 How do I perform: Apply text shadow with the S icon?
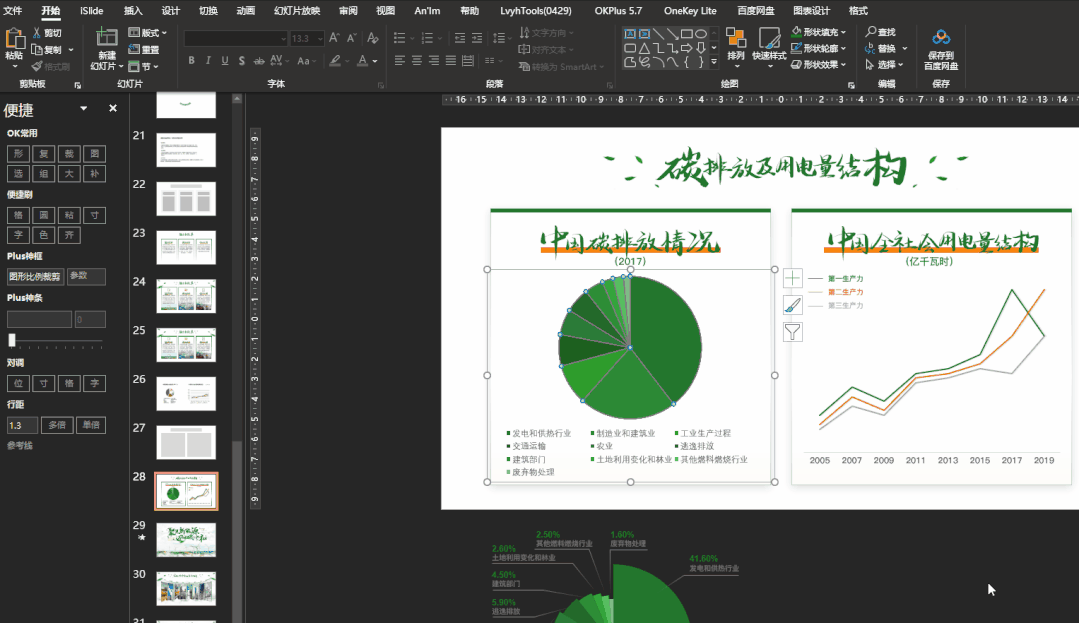(242, 61)
